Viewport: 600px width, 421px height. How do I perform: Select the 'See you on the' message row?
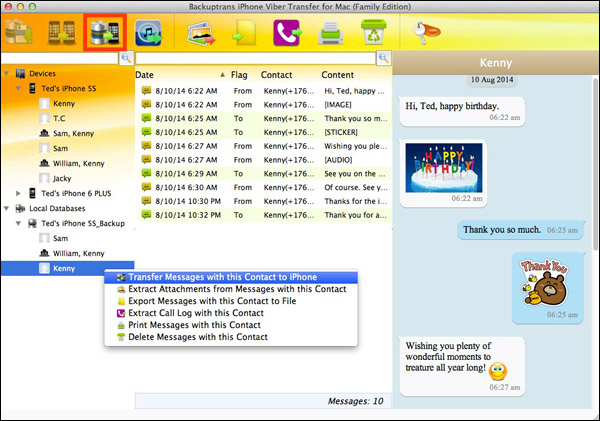point(264,173)
